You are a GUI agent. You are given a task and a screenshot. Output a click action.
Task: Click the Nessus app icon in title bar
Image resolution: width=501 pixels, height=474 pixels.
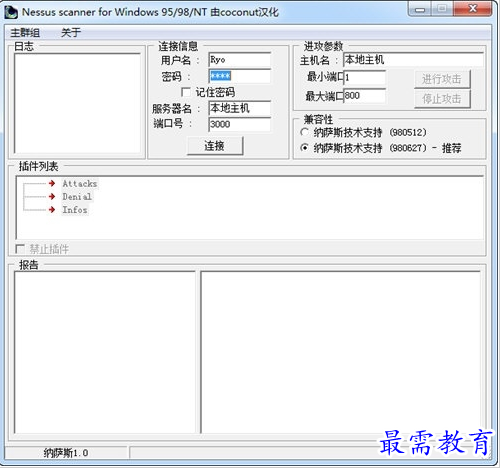(x=11, y=12)
